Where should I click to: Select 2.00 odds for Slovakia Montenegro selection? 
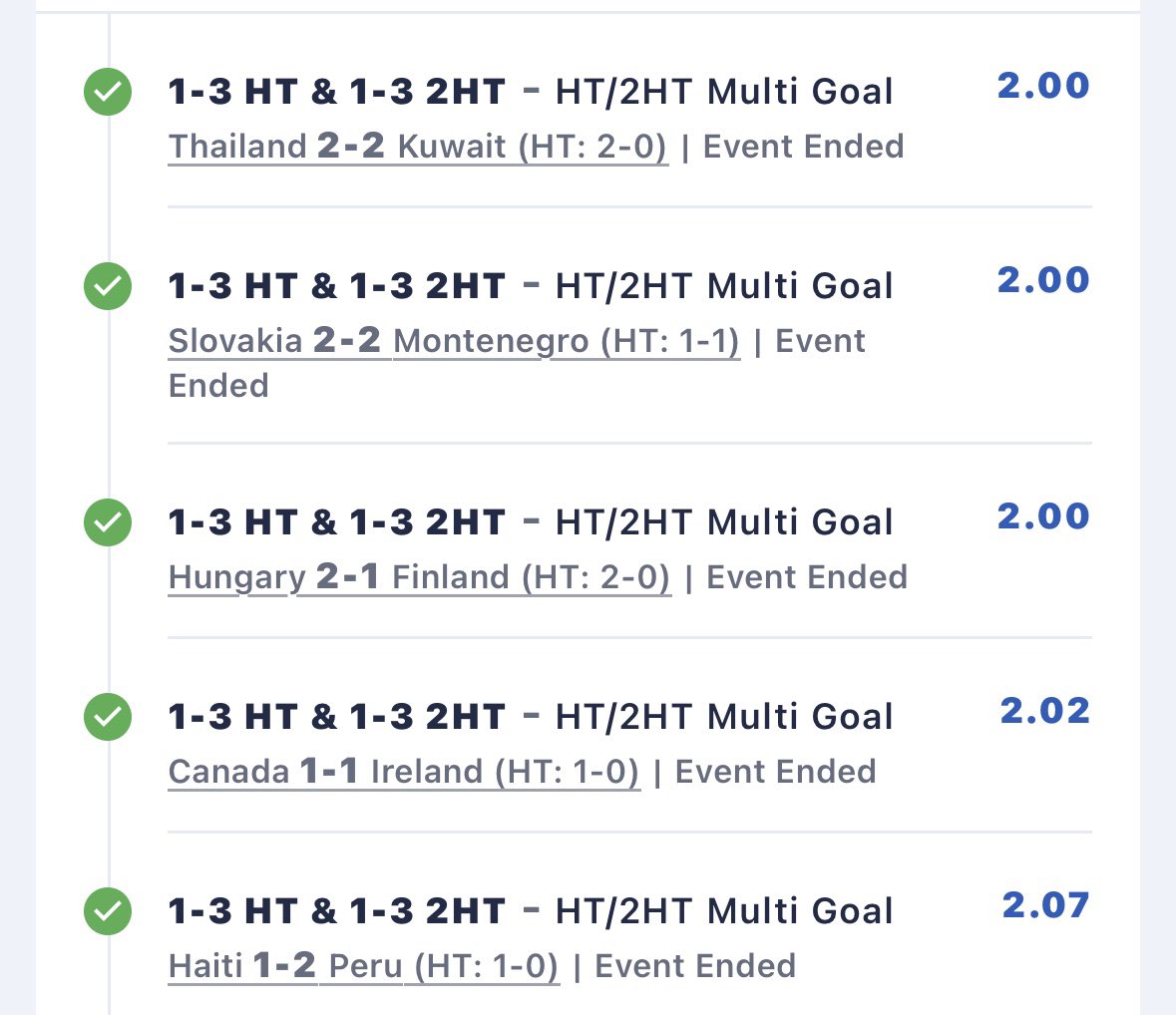pos(1043,280)
